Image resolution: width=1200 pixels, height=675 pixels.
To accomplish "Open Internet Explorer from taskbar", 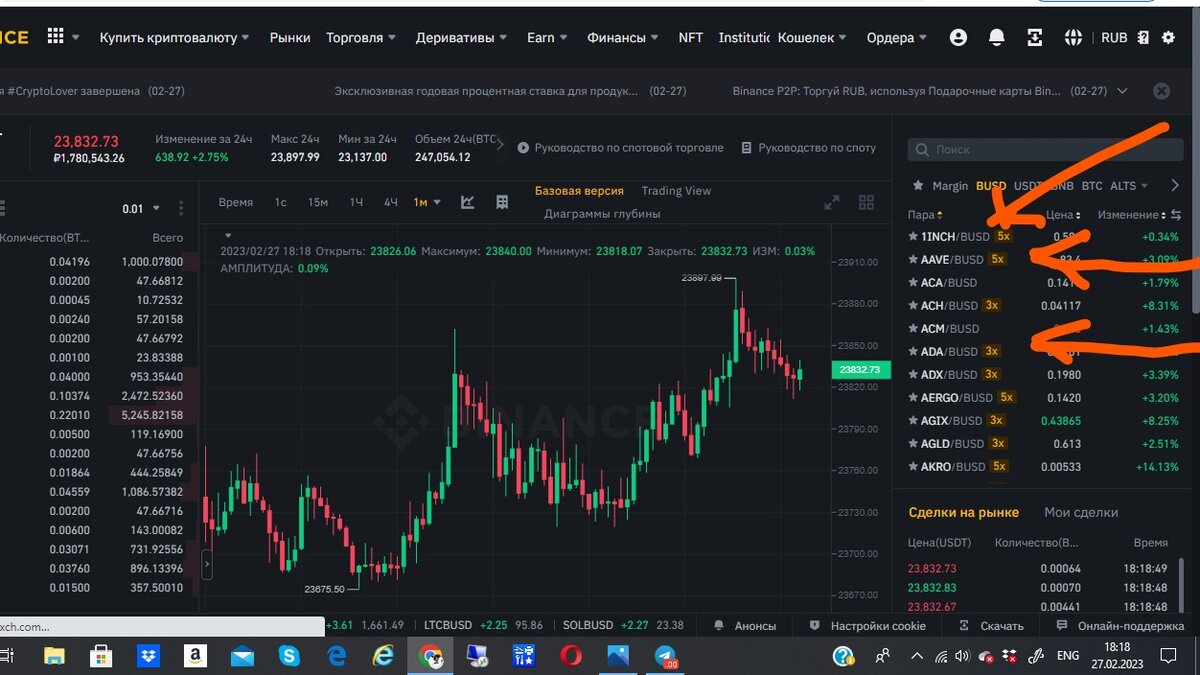I will pos(383,656).
